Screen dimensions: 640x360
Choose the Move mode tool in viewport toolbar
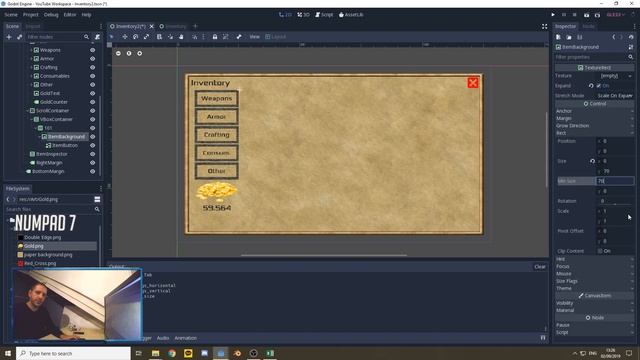pyautogui.click(x=124, y=37)
